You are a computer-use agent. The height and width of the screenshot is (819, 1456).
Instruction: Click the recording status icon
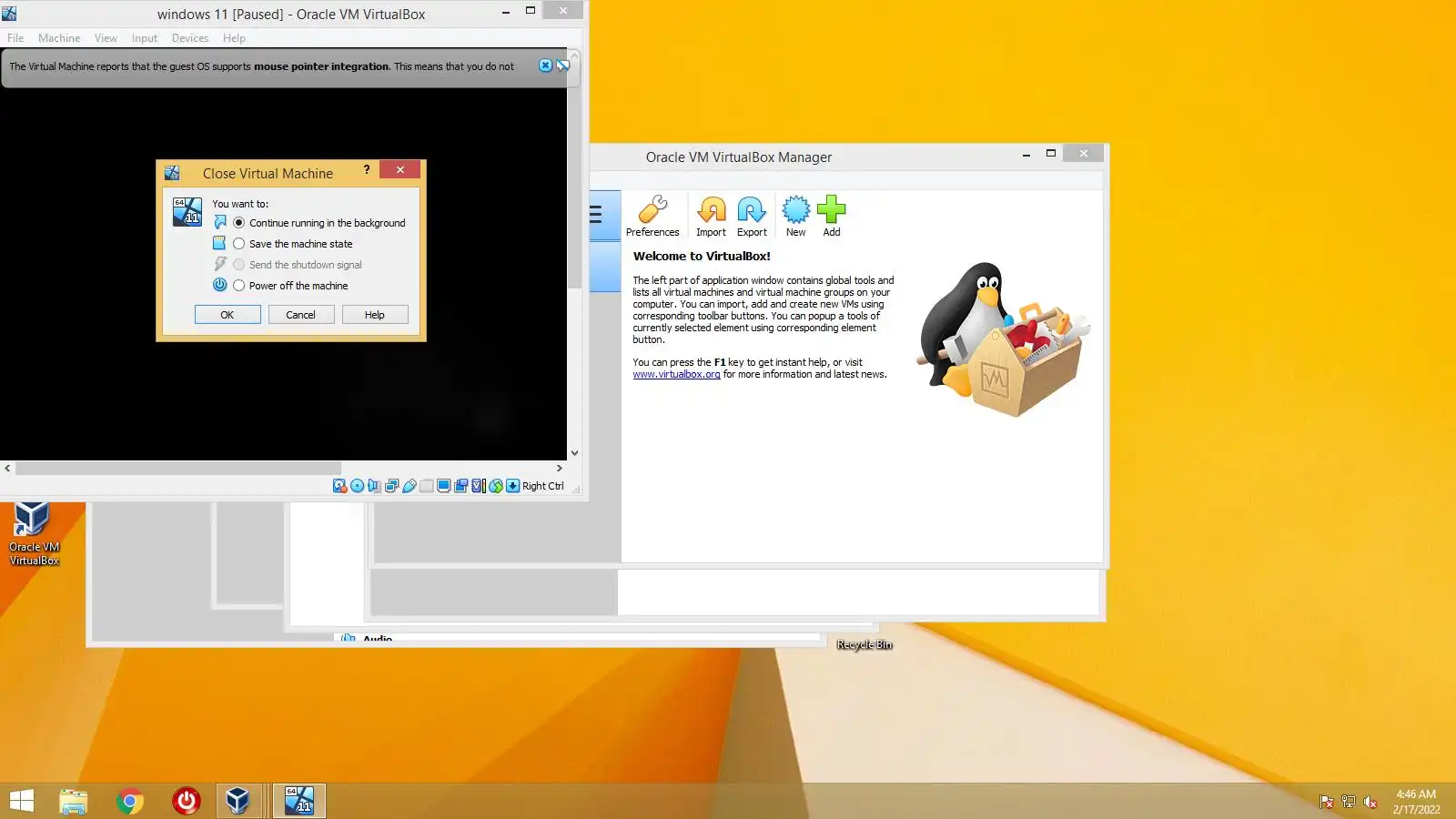(461, 486)
